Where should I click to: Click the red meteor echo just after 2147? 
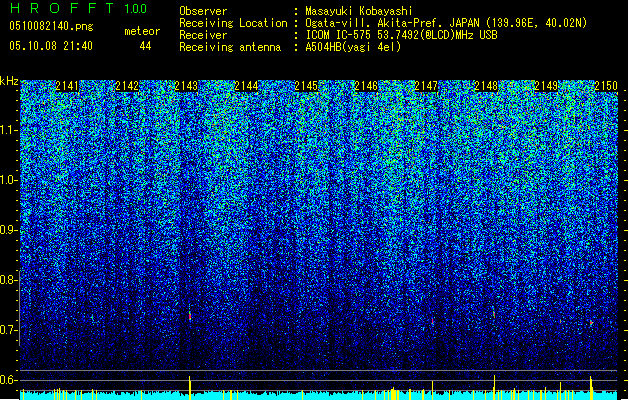(x=432, y=321)
